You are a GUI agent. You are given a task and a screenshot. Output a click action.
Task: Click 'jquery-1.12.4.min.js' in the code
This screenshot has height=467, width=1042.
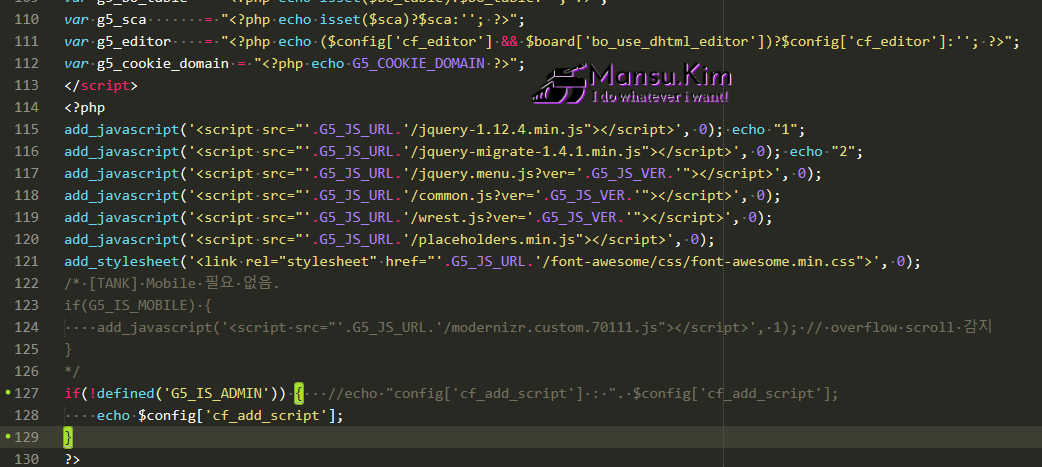coord(501,130)
